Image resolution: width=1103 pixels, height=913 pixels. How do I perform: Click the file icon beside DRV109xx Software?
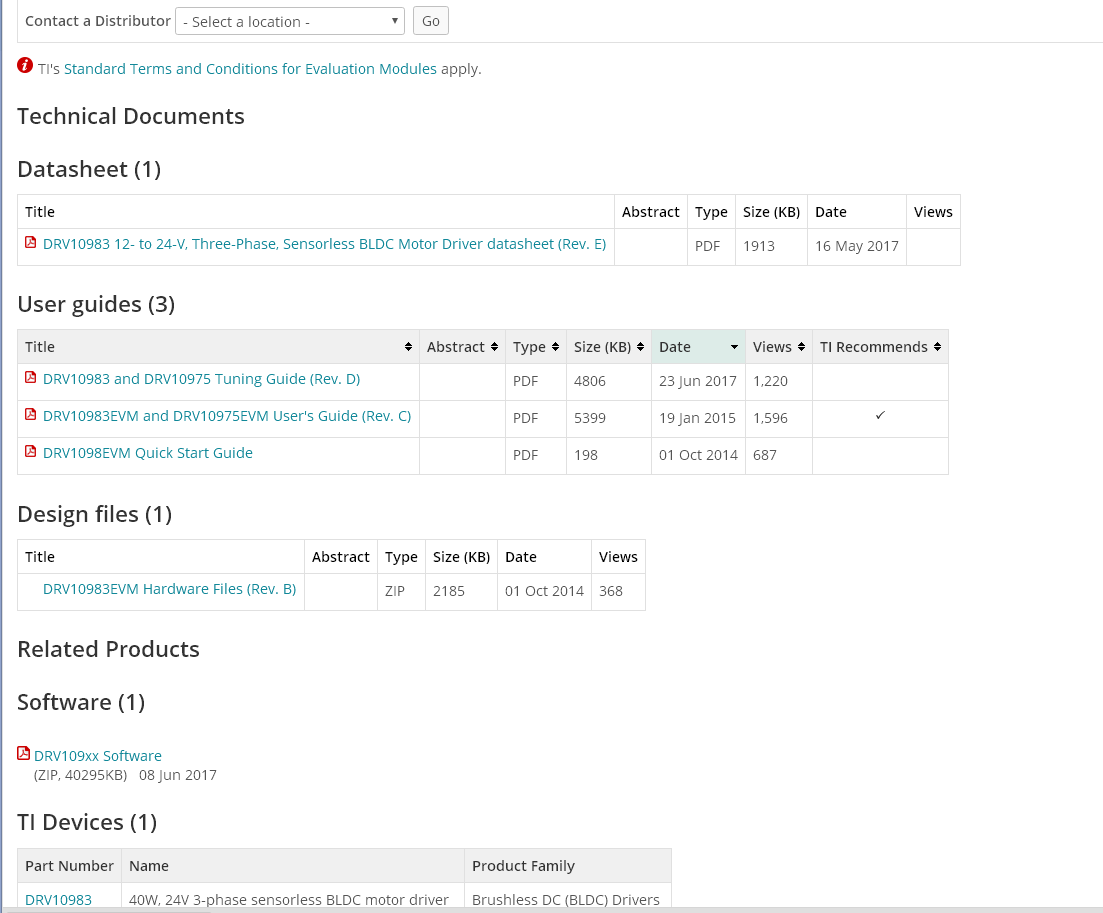click(x=23, y=753)
